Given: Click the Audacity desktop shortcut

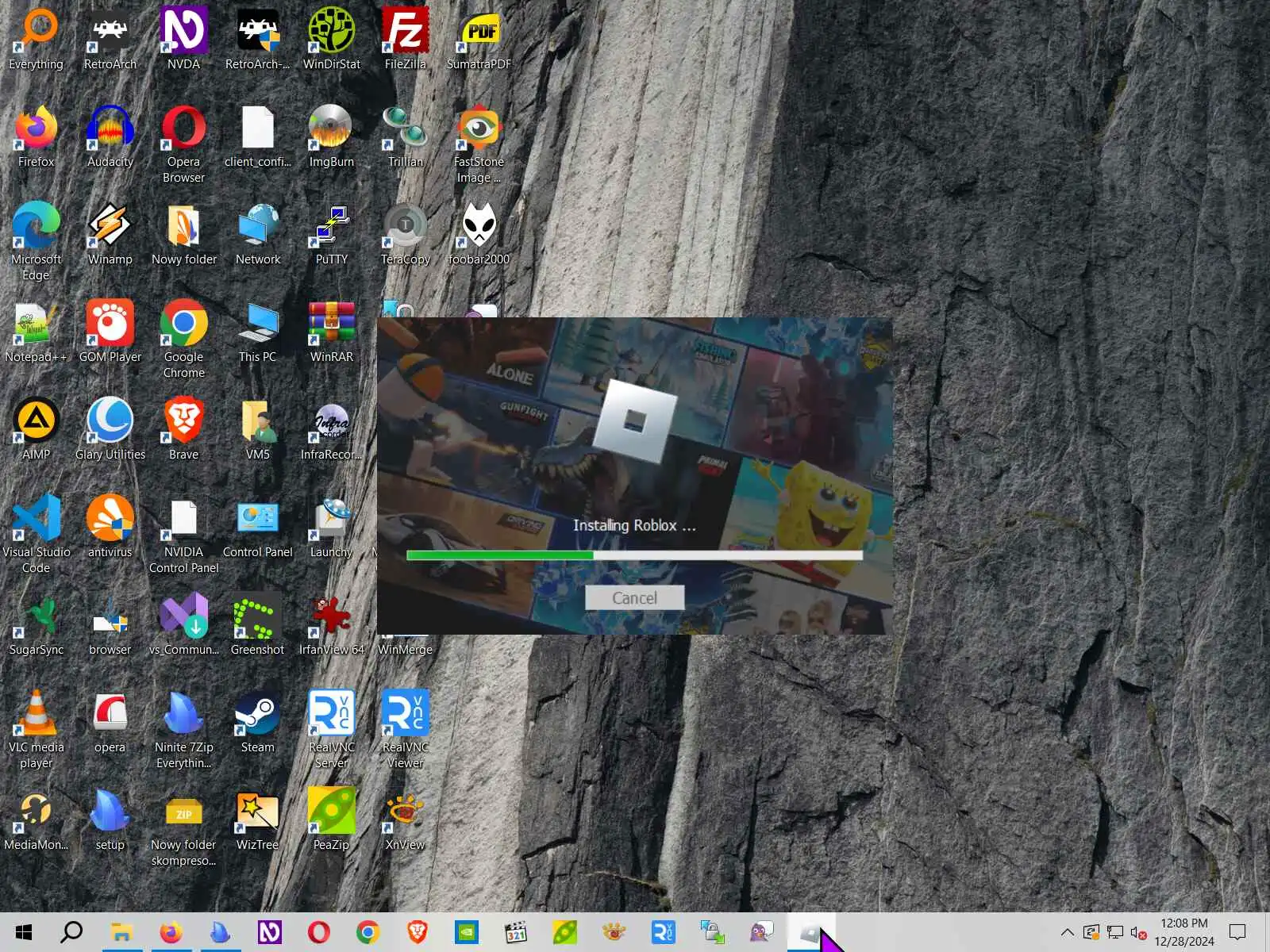Looking at the screenshot, I should tap(110, 136).
